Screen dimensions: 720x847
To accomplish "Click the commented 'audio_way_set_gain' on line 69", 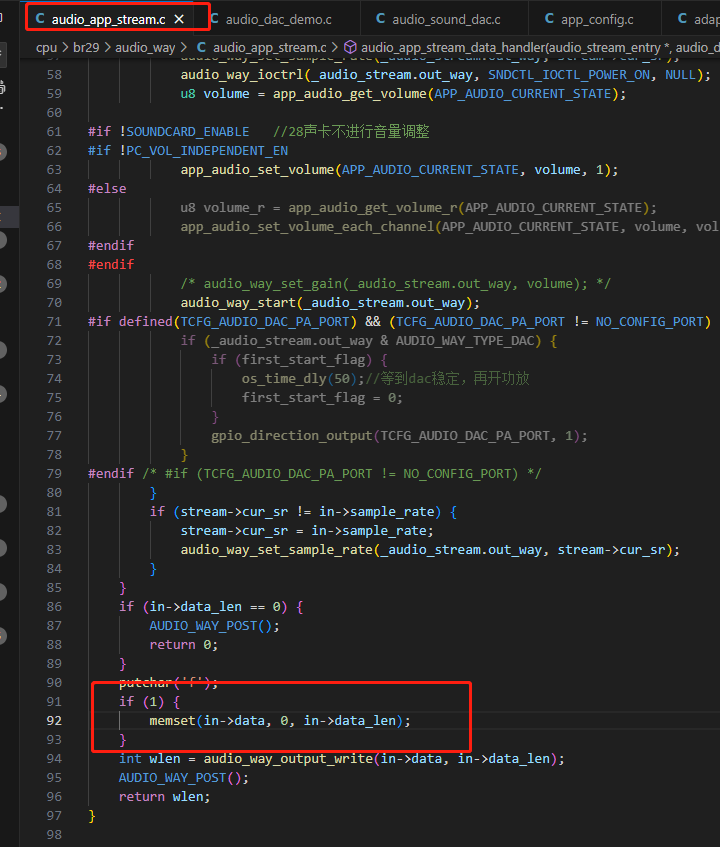I will click(273, 284).
